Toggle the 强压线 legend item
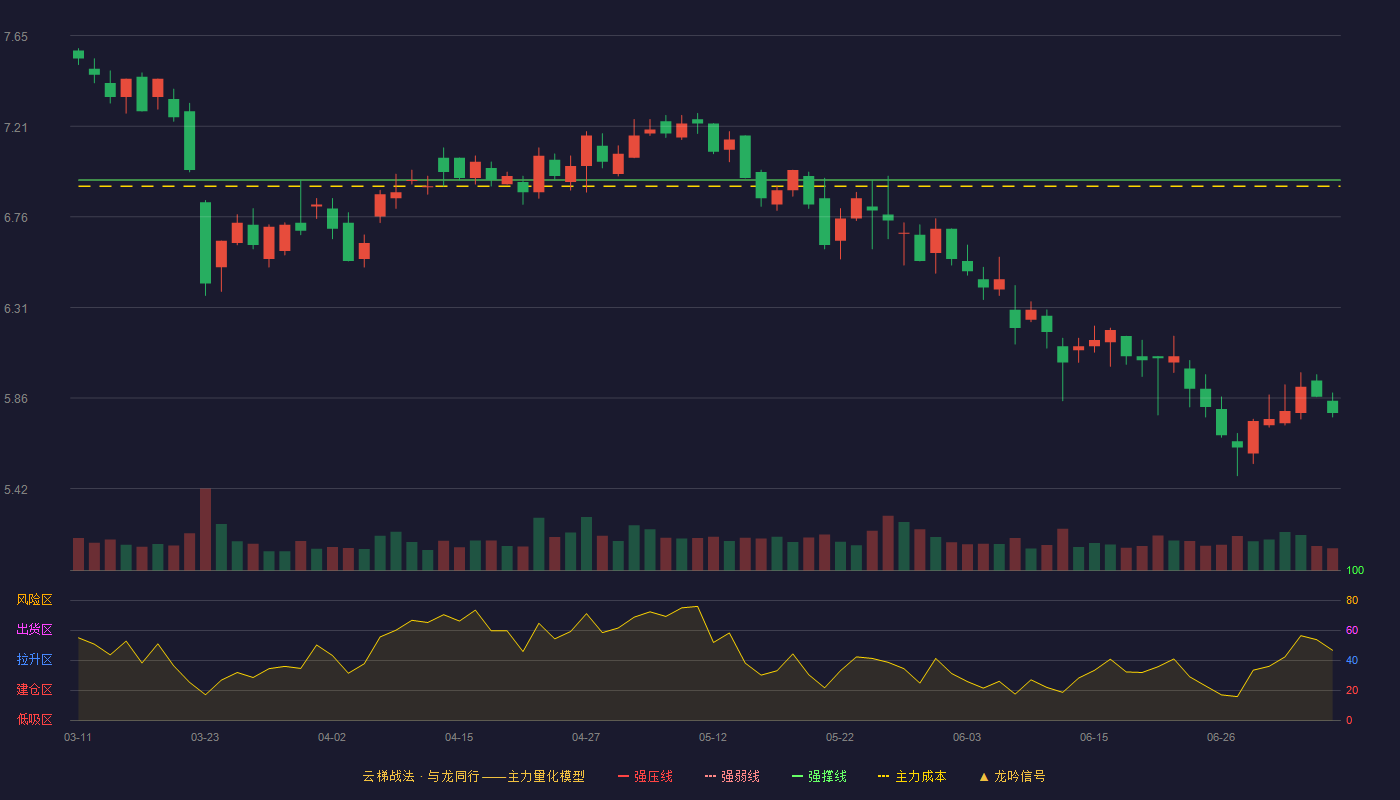Image resolution: width=1400 pixels, height=800 pixels. 645,776
